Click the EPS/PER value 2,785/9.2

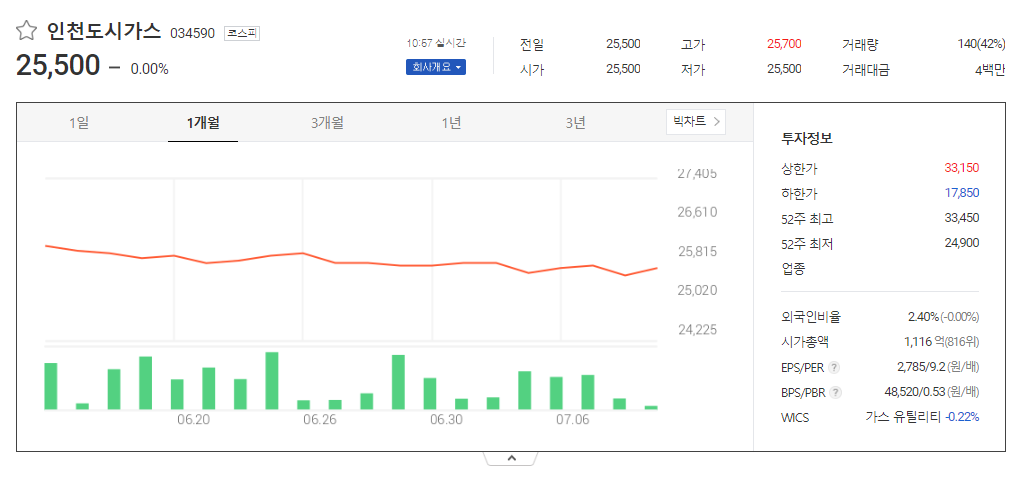point(924,367)
